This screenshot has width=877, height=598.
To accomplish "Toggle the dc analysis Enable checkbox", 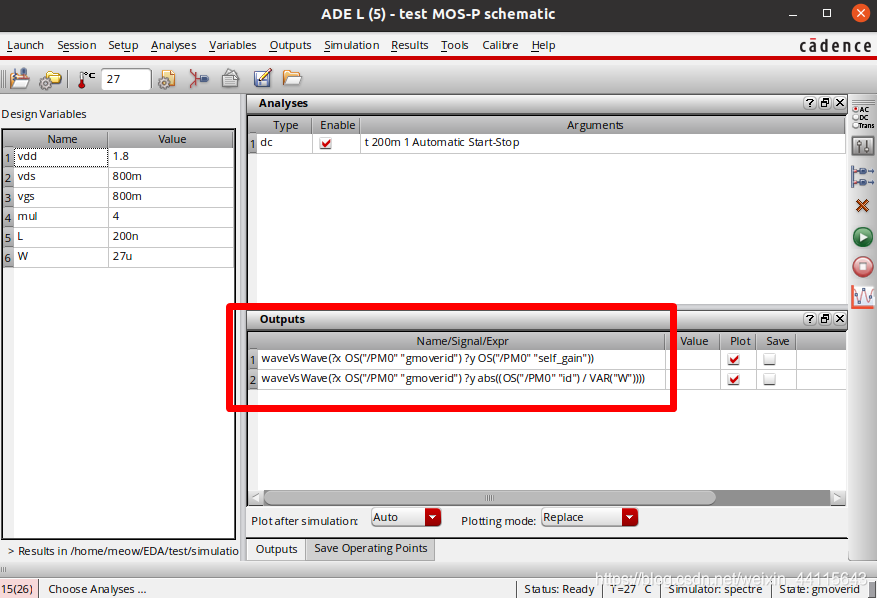I will coord(326,143).
